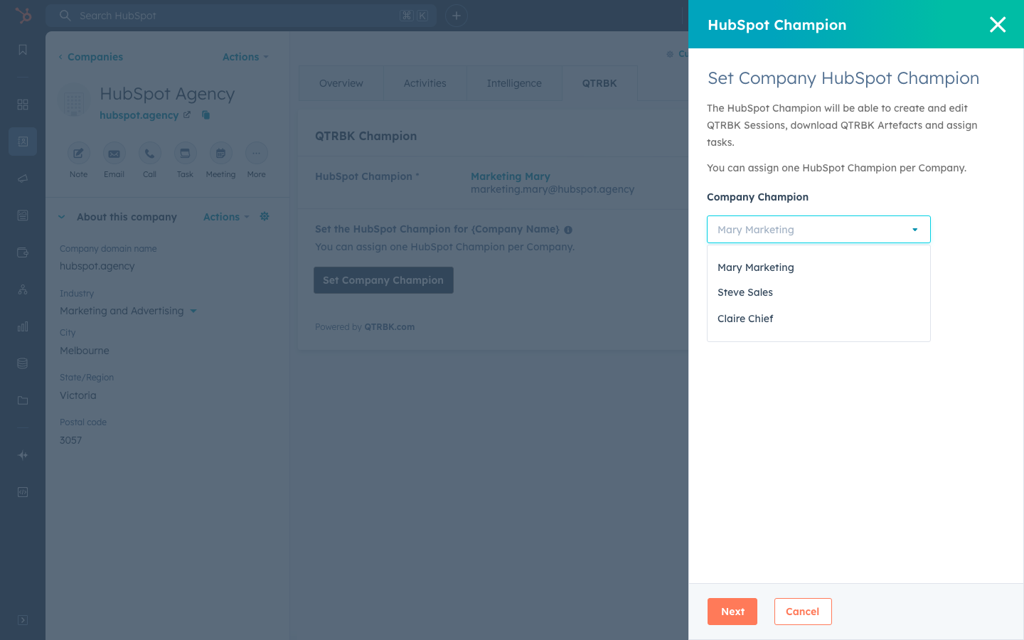This screenshot has width=1024, height=640.
Task: Switch to the Activities tab
Action: 424,83
